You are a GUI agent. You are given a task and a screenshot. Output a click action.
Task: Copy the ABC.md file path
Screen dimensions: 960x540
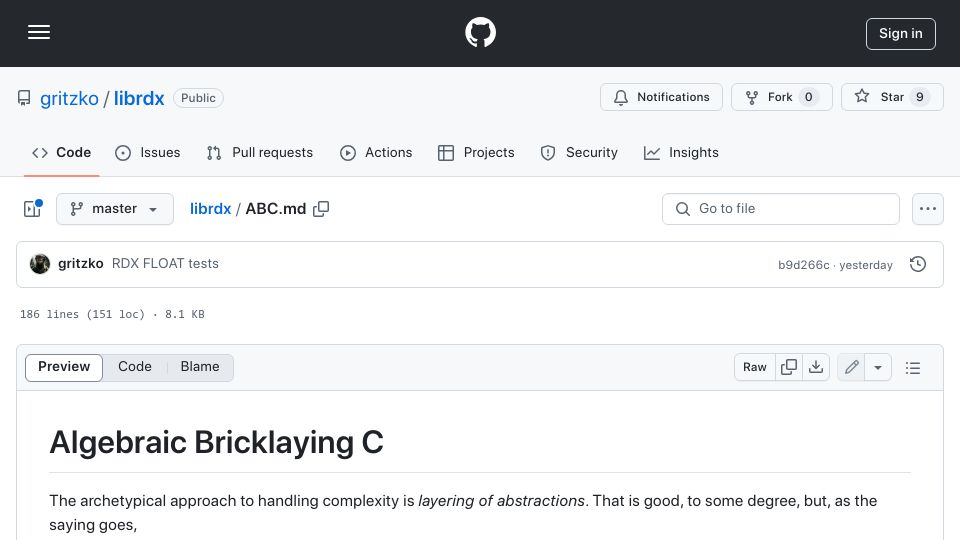point(321,209)
